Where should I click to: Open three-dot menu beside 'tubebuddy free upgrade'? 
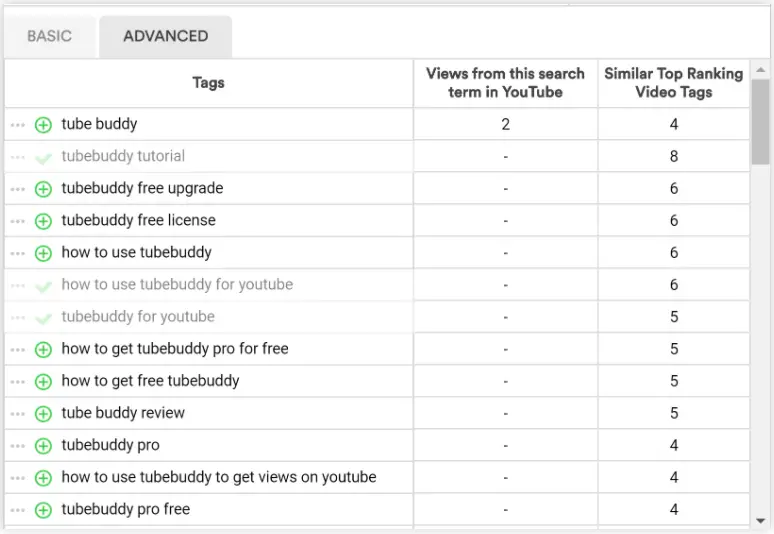[18, 189]
